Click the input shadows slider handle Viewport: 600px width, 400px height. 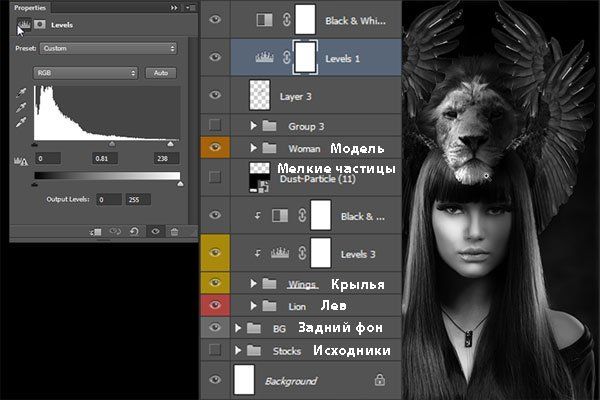click(34, 144)
